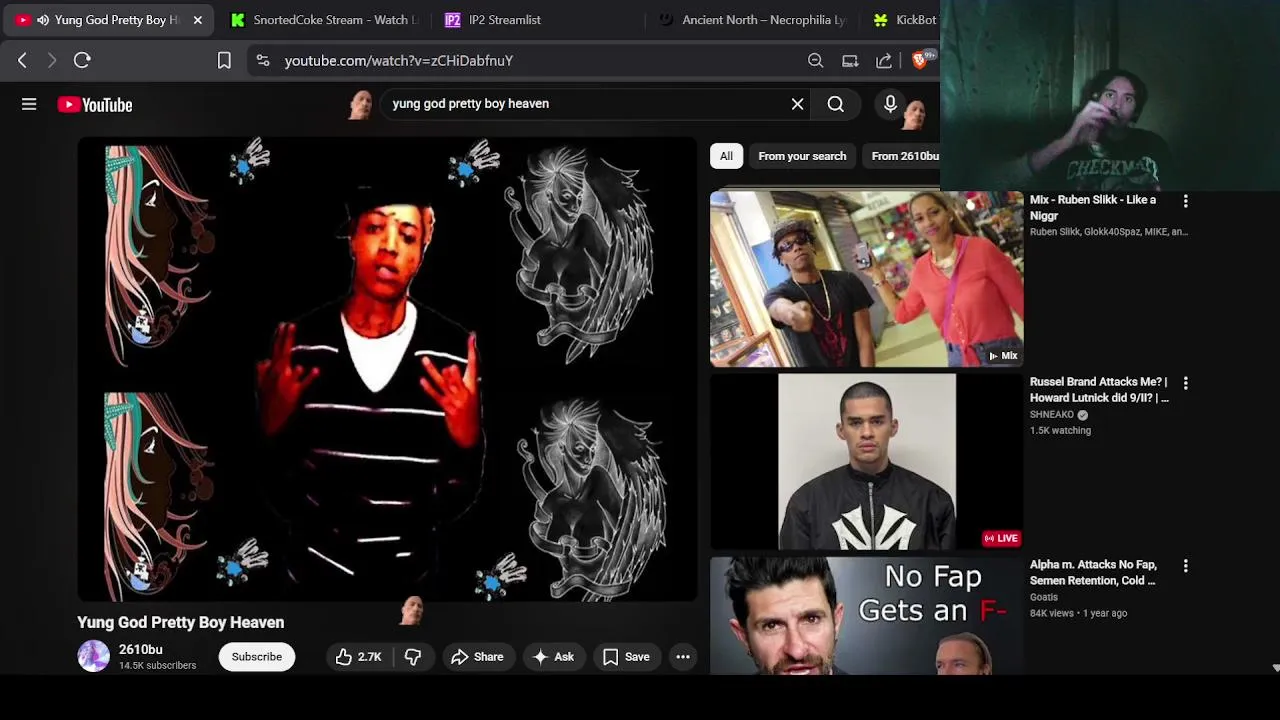Viewport: 1280px width, 720px height.
Task: Bookmark this page with the bookmark icon
Action: point(224,60)
